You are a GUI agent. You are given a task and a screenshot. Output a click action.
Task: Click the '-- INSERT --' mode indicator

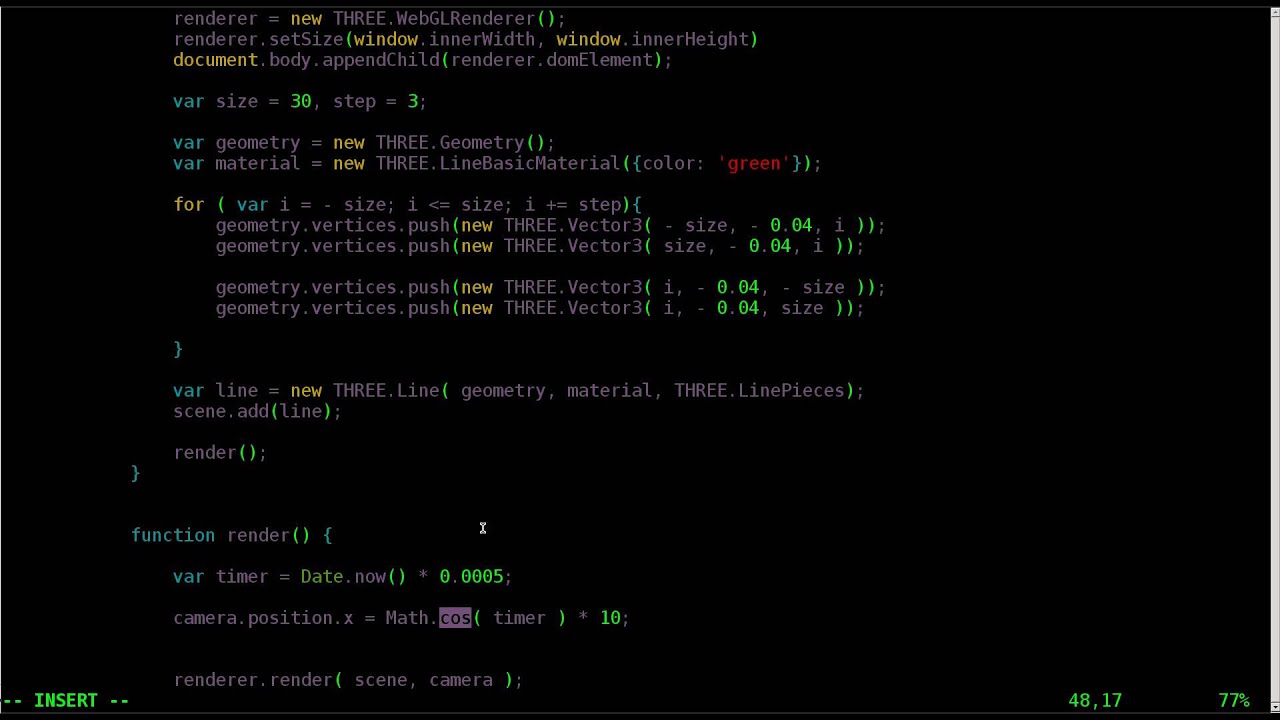click(65, 701)
